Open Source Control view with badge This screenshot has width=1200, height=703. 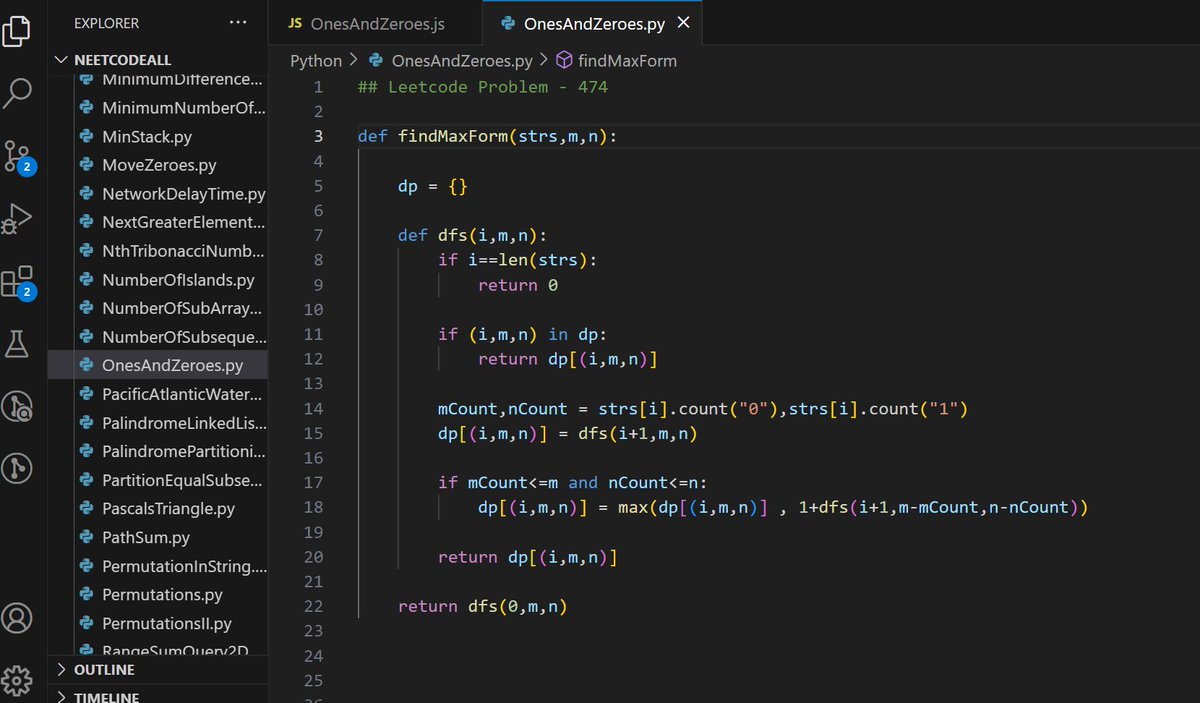pyautogui.click(x=18, y=156)
